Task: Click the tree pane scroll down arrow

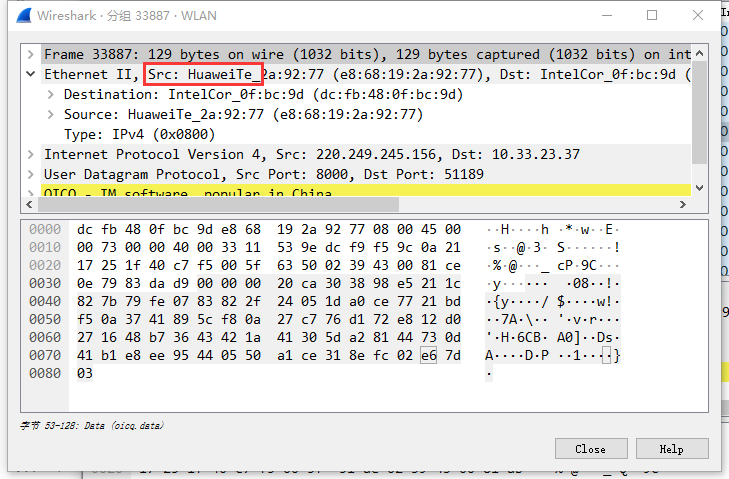Action: point(699,188)
